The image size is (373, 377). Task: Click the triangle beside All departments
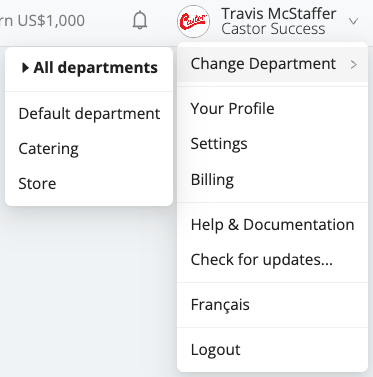[25, 68]
